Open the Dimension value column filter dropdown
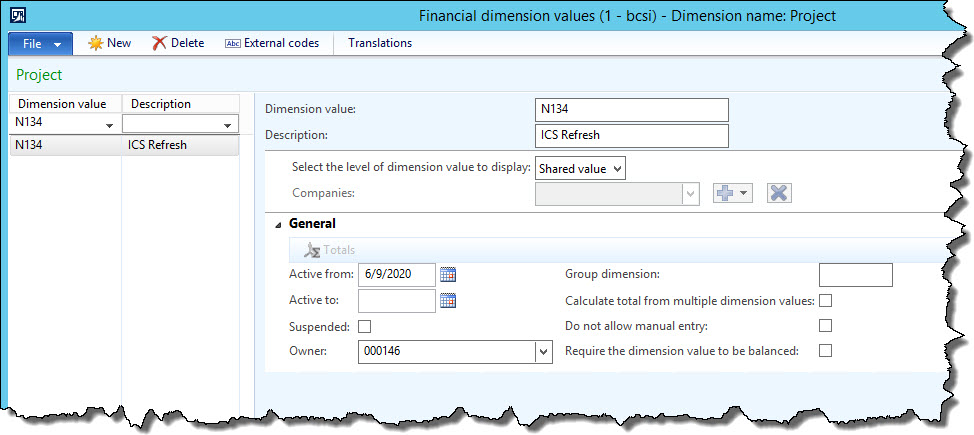Screen dimensions: 974x435 click(109, 124)
